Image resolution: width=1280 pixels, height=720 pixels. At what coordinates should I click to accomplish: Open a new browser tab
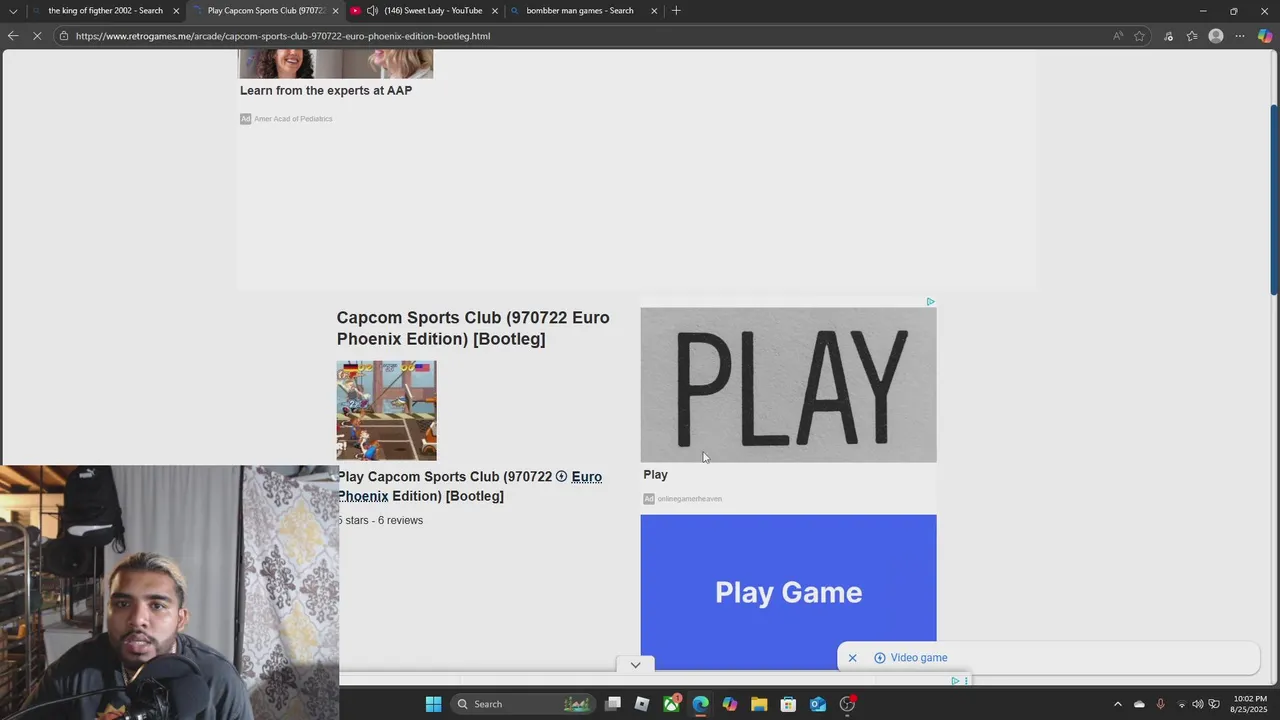[676, 11]
